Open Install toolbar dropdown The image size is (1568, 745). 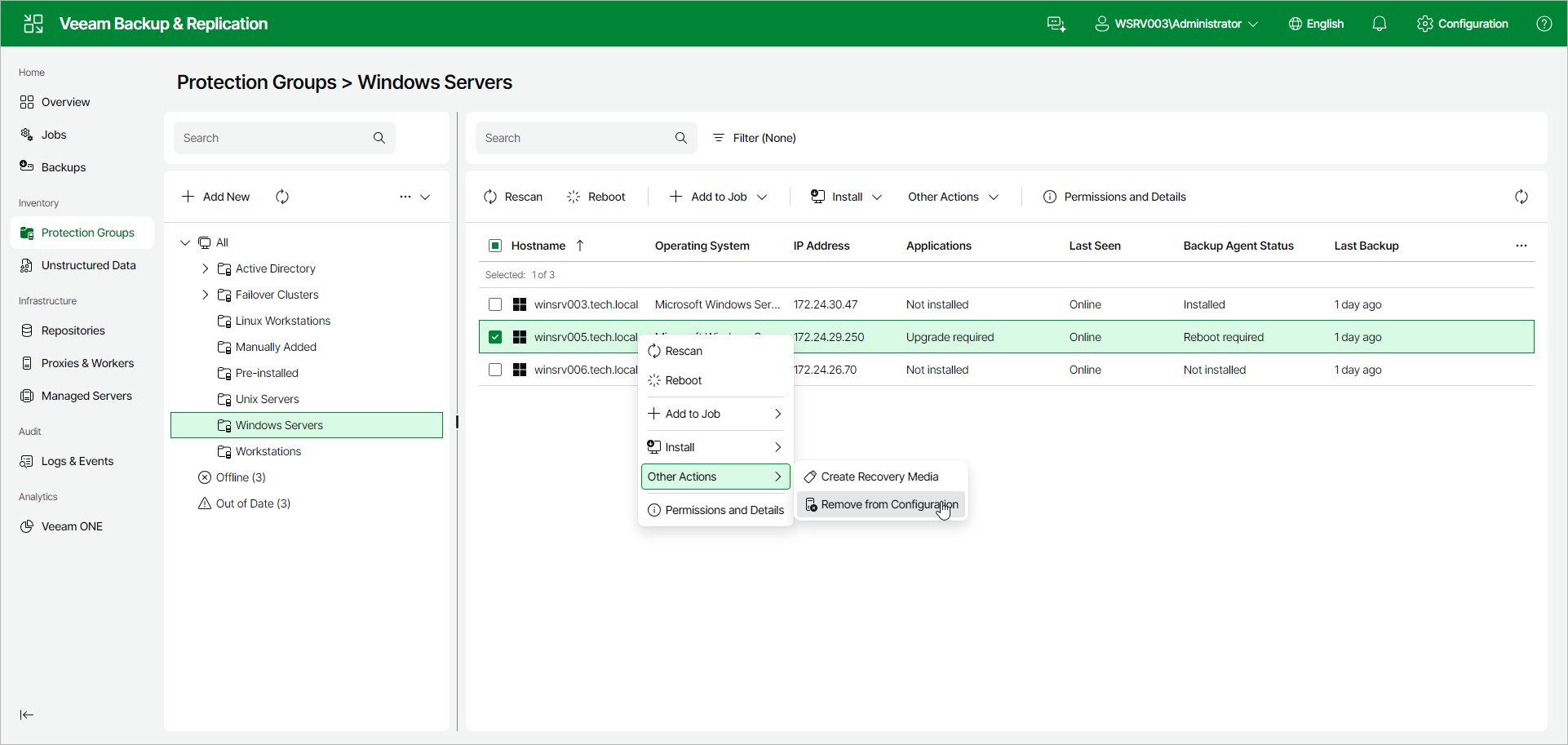pos(846,197)
